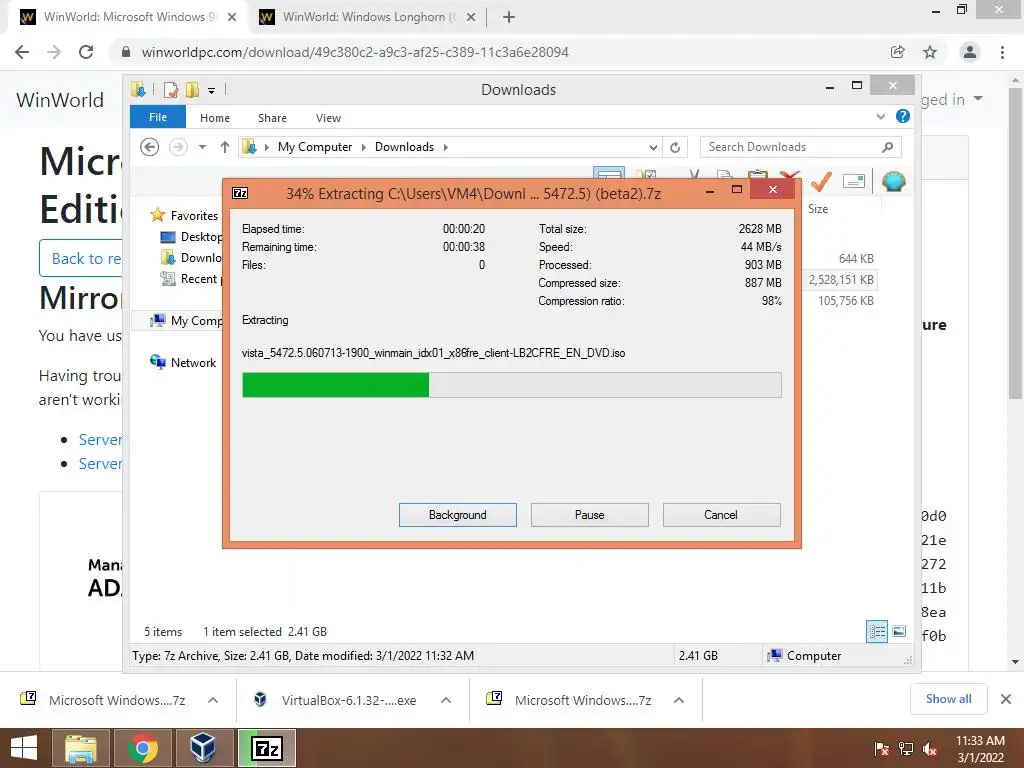Close the Chrome downloads bar
This screenshot has width=1024, height=768.
pyautogui.click(x=1006, y=699)
